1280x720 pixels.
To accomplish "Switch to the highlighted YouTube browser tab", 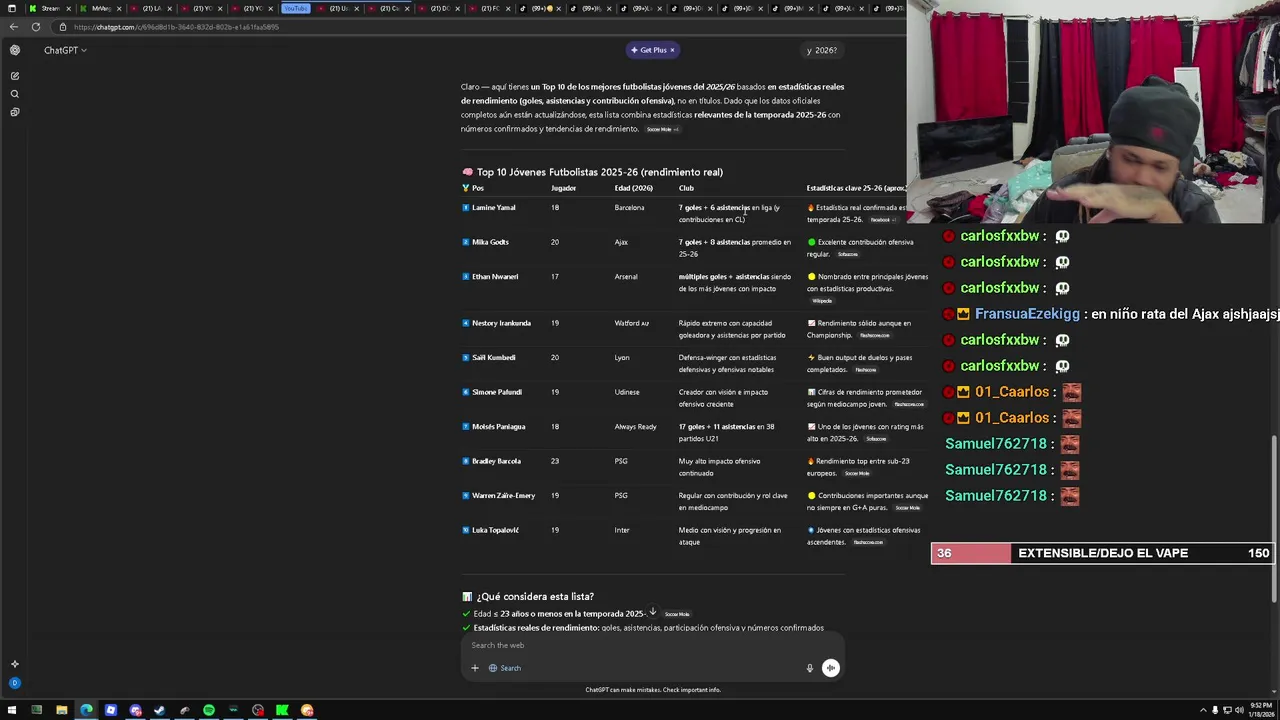I will point(295,8).
